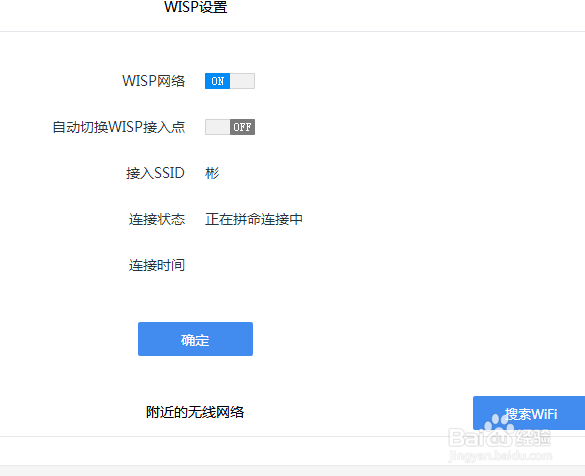Click the 自动切换WISP接入点 label
The width and height of the screenshot is (585, 476).
pyautogui.click(x=119, y=127)
